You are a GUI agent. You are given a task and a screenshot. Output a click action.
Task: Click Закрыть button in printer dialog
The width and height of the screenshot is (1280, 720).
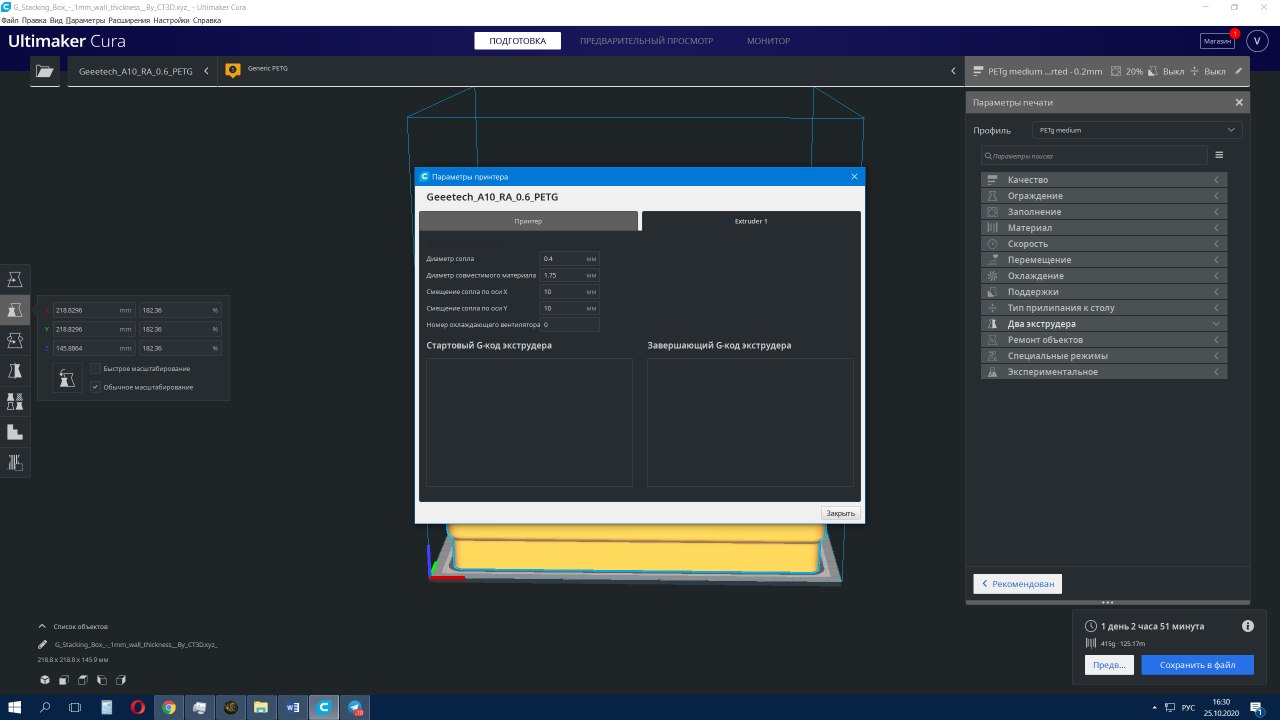pyautogui.click(x=840, y=513)
